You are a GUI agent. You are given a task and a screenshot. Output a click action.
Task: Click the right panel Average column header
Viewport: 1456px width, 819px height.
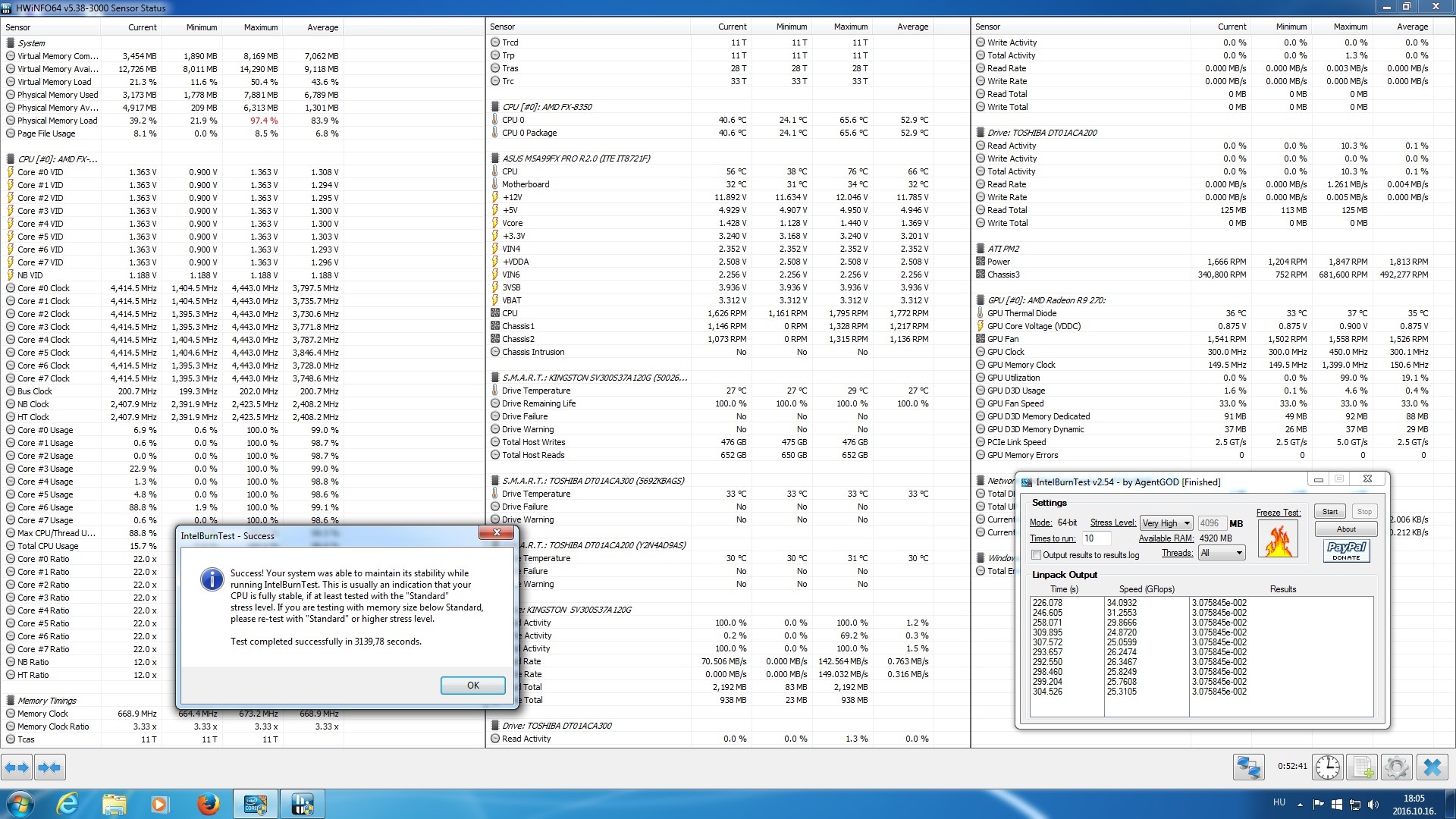[x=1403, y=27]
